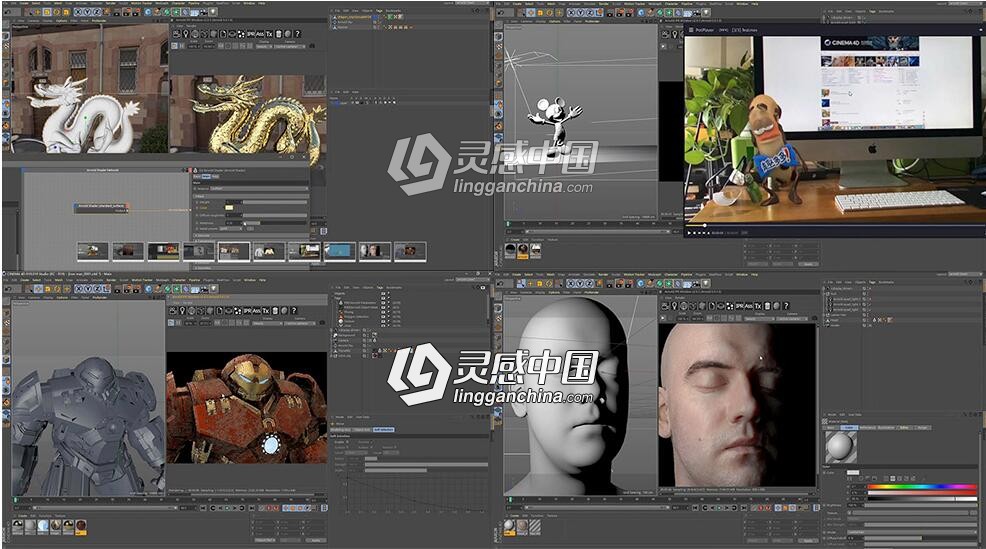The width and height of the screenshot is (986, 549).
Task: Click light bulb icon in head window IPR
Action: pos(673,306)
